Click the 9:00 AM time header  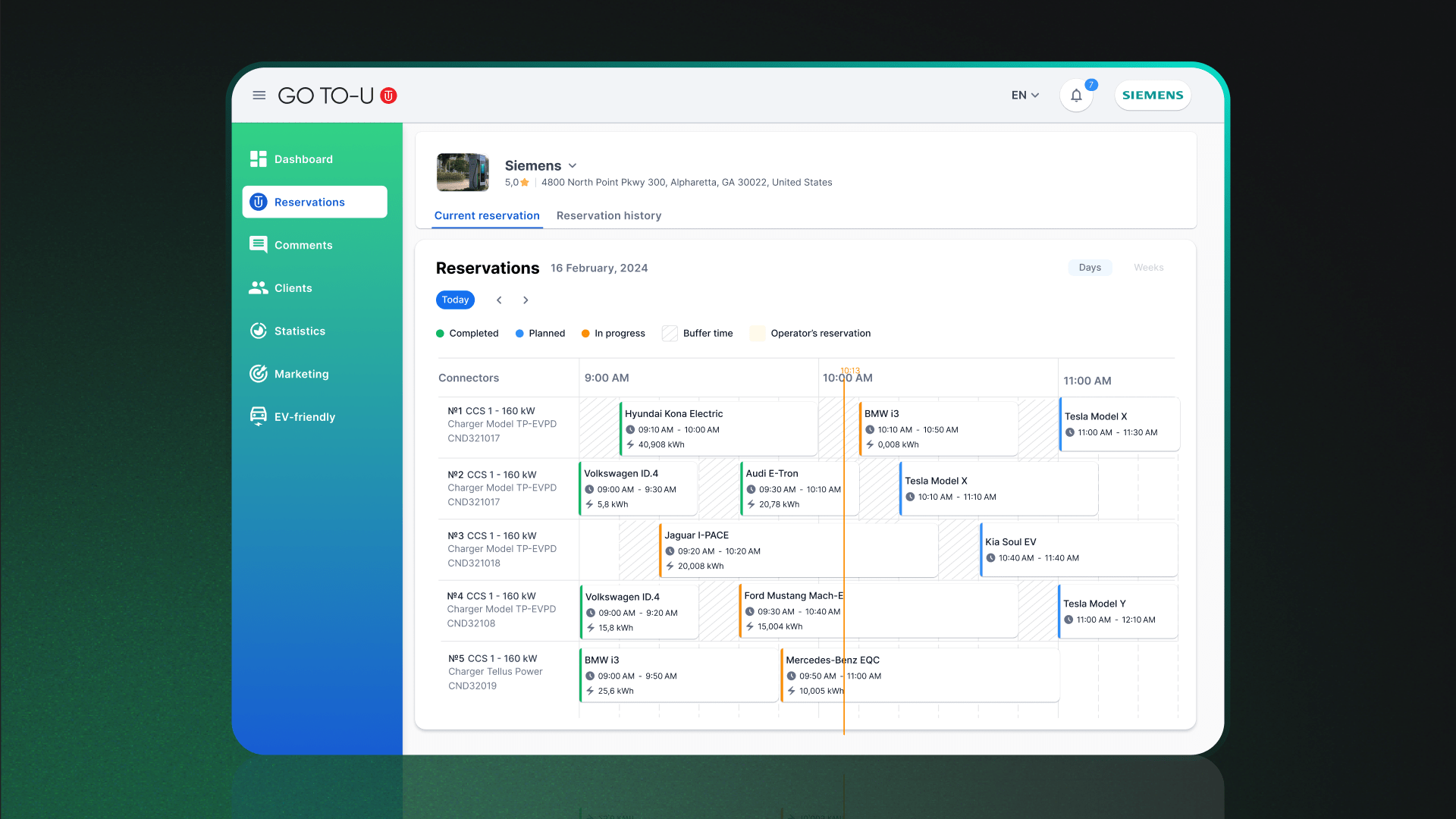606,378
